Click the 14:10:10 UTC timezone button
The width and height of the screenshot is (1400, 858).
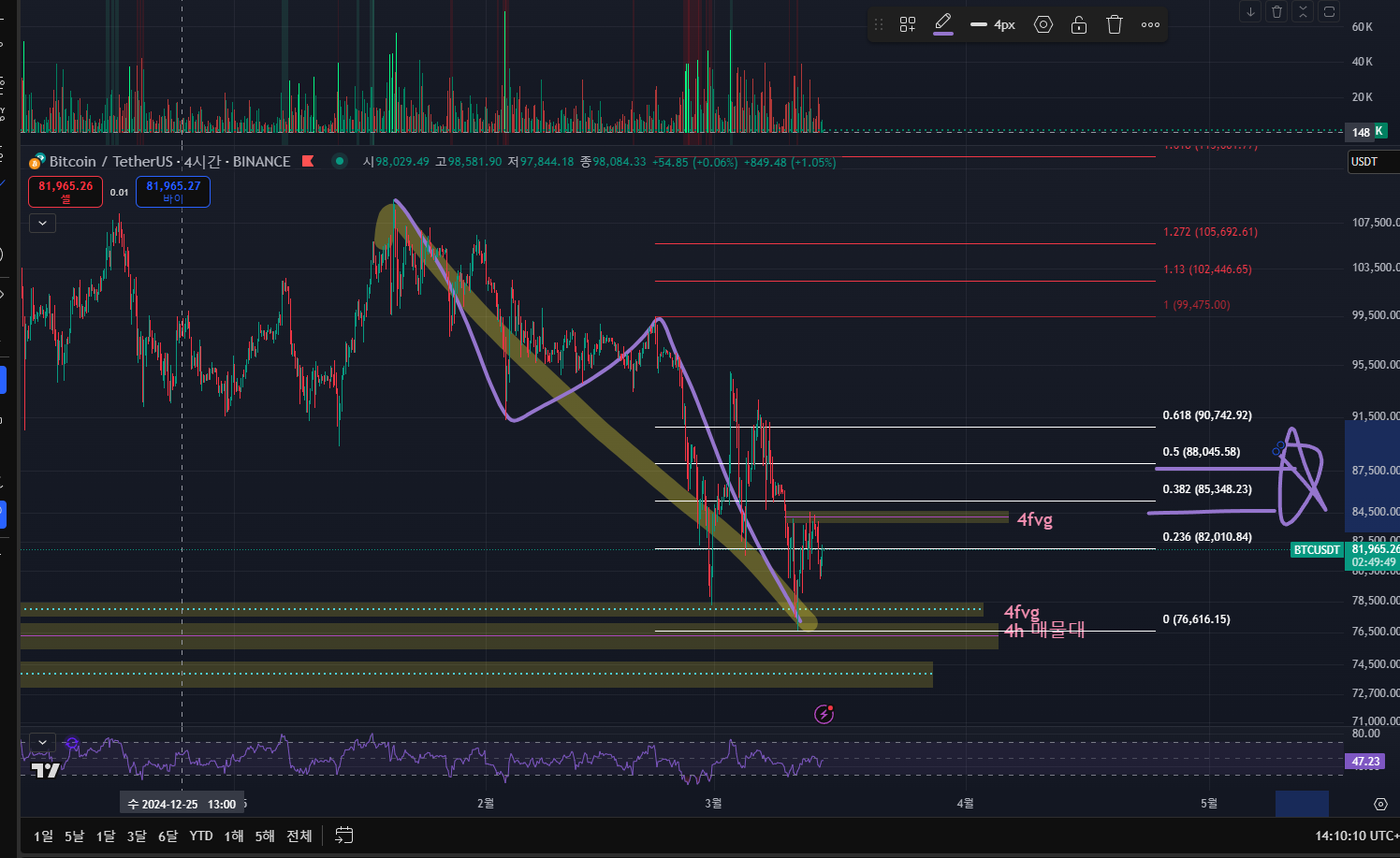[1356, 836]
